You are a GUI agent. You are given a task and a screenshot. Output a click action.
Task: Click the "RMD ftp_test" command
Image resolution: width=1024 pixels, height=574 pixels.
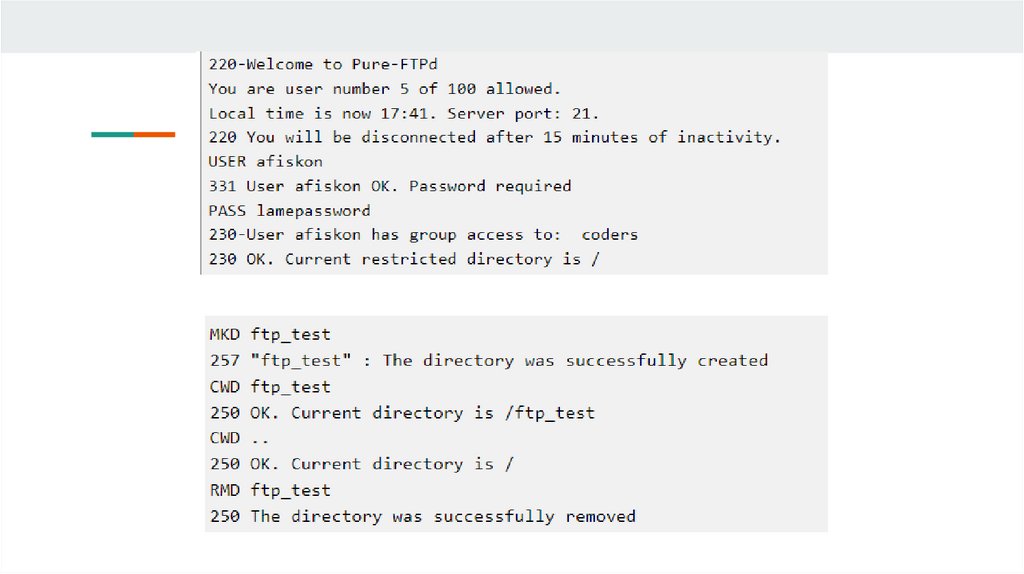click(x=269, y=490)
